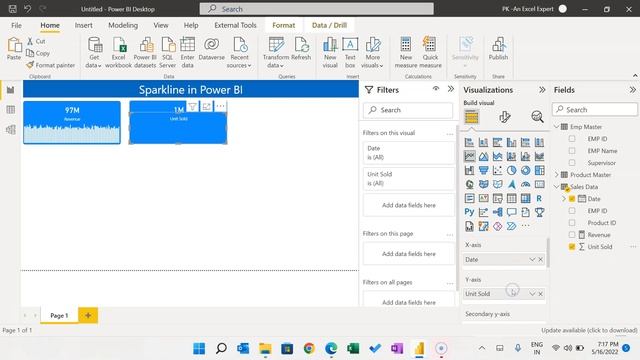Viewport: 640px width, 360px height.
Task: Open the Format ribbon tab
Action: pyautogui.click(x=284, y=25)
